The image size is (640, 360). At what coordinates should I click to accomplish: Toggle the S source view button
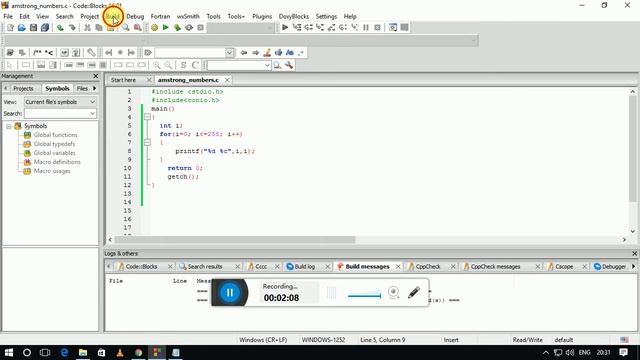click(x=184, y=65)
